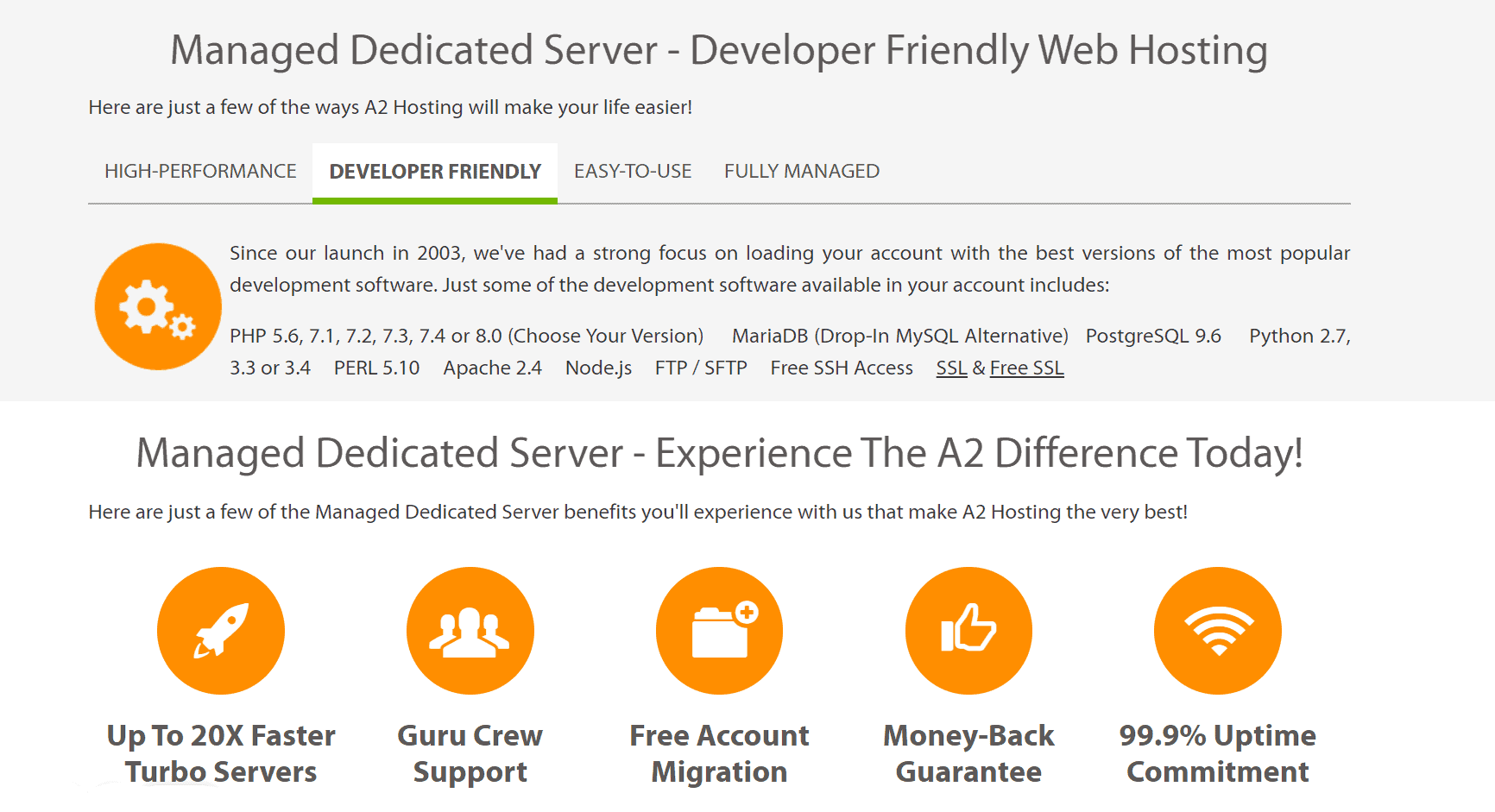Screen dimensions: 1495x812
Task: Switch to the FULLY MANAGED tab
Action: pos(802,172)
